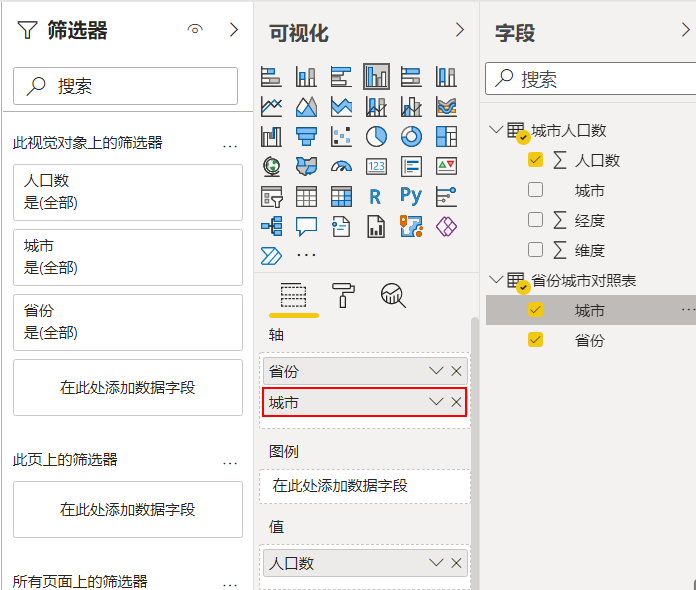The width and height of the screenshot is (696, 590).
Task: Switch to the Fields well tab
Action: pos(293,296)
